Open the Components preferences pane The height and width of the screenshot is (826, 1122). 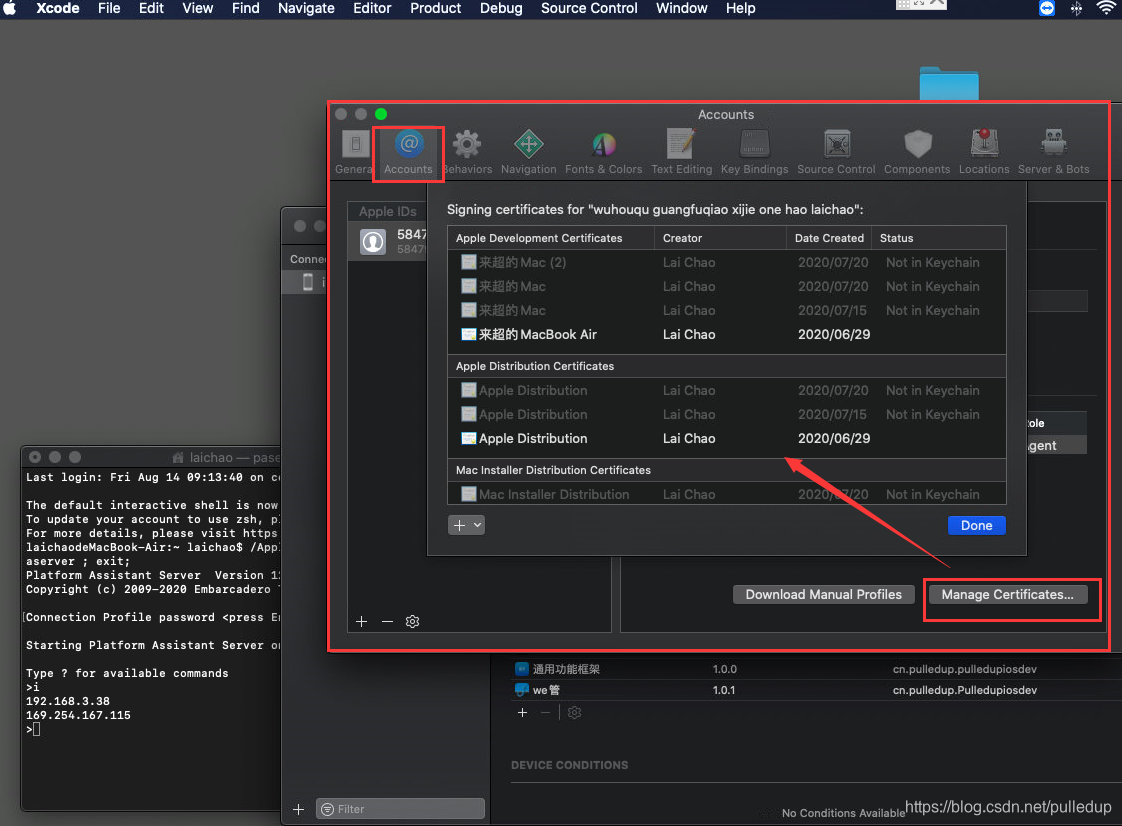click(x=917, y=152)
